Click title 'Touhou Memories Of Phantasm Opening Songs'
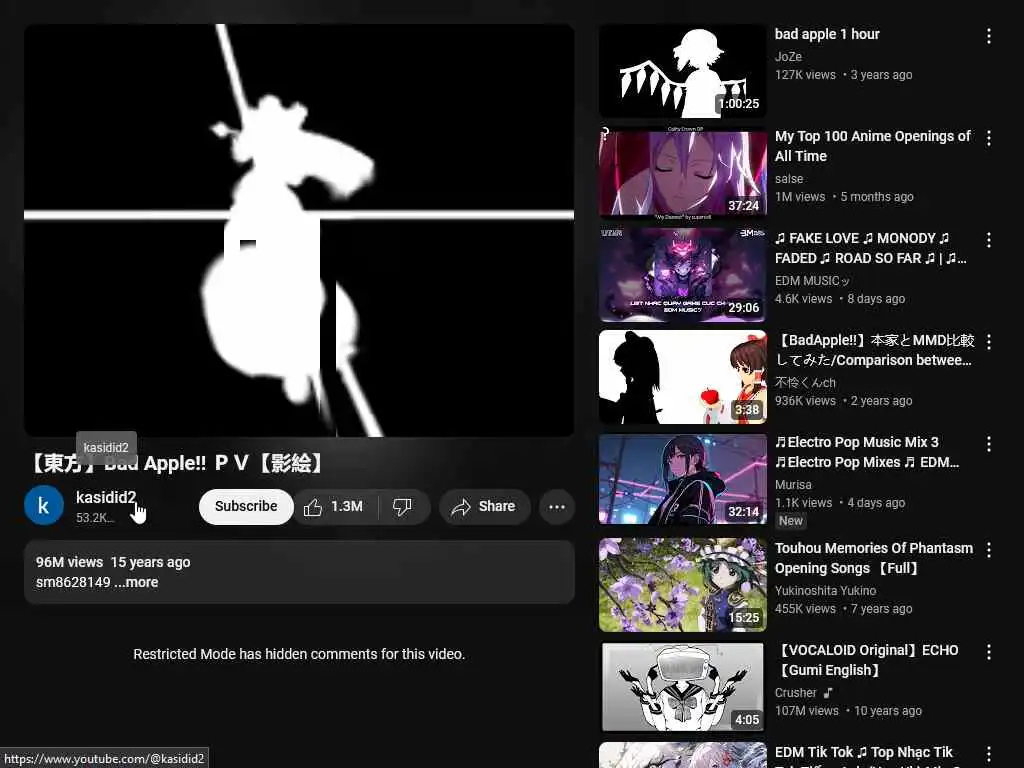Screen dimensions: 1024x768 874,558
